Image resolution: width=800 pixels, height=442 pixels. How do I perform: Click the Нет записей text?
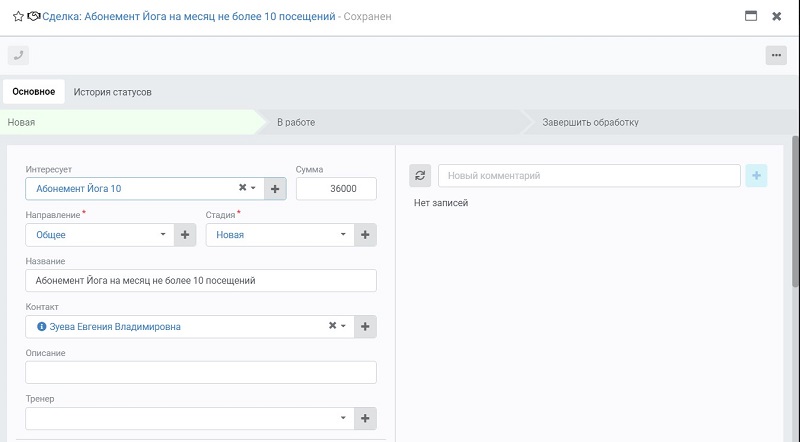441,203
